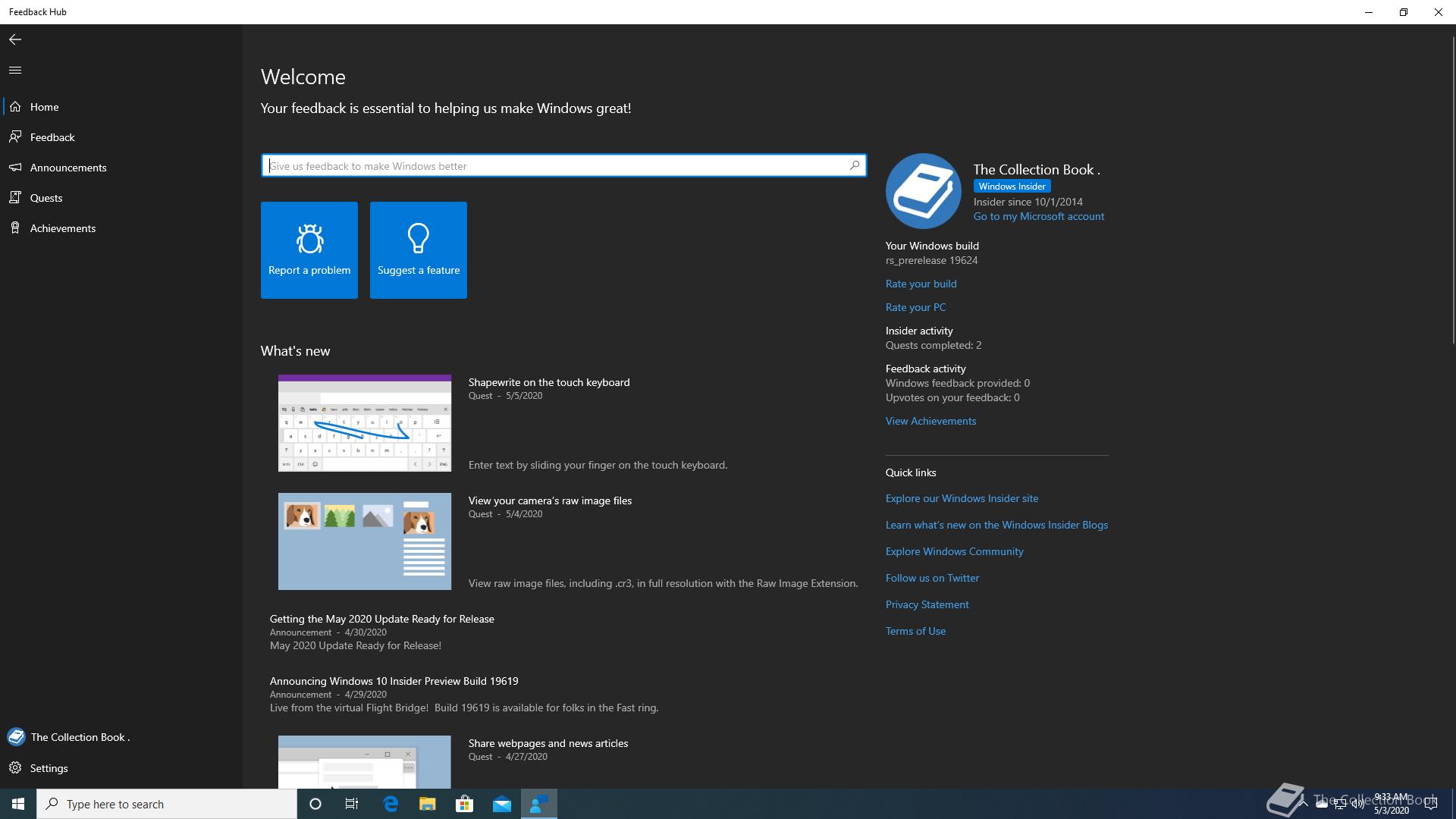Screen dimensions: 1456x819
Task: Open the camera raw image files thumbnail
Action: coord(365,541)
